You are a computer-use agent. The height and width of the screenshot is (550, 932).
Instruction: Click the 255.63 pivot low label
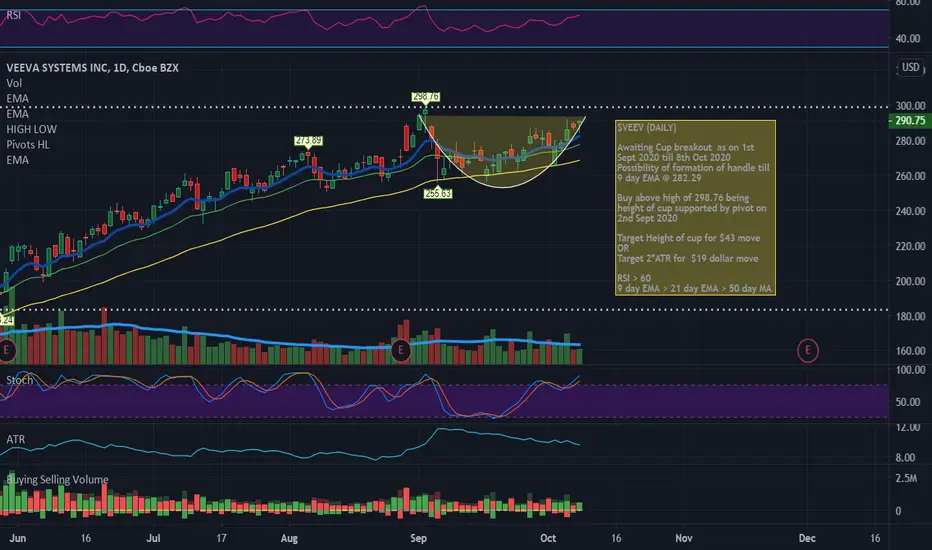pos(438,193)
